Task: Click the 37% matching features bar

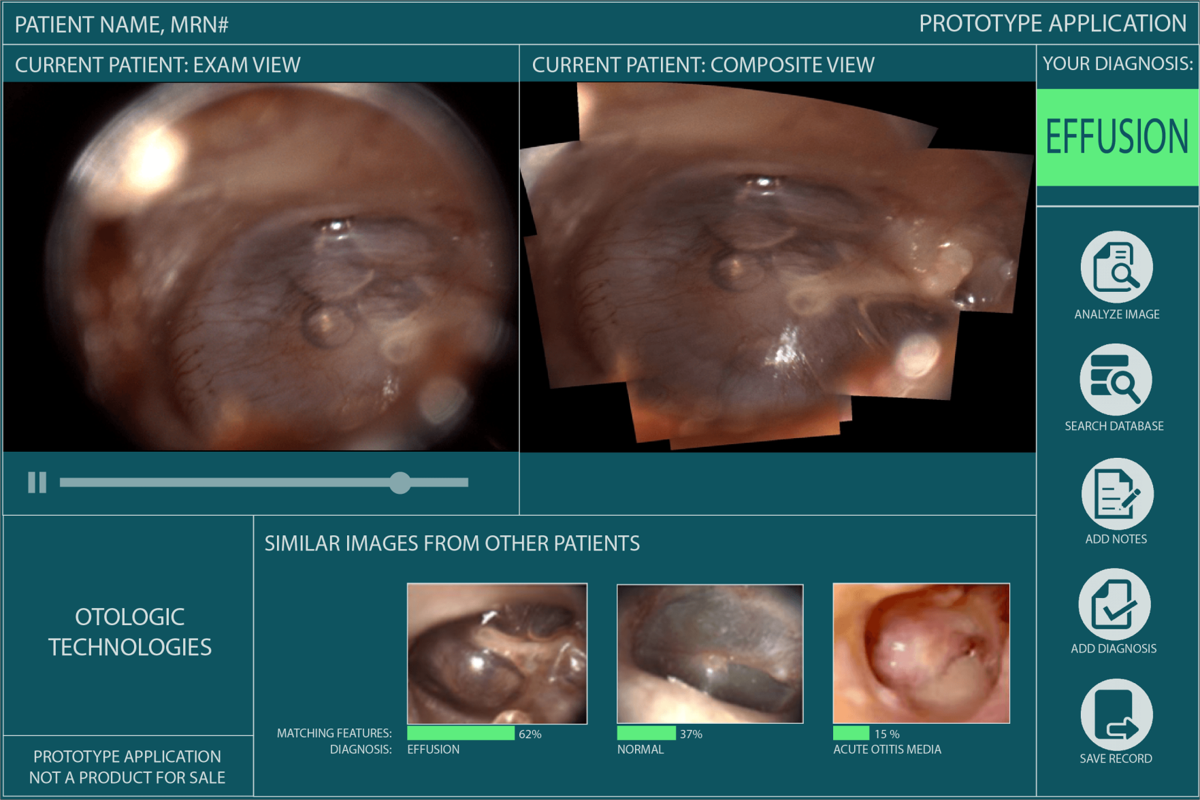Action: 646,733
